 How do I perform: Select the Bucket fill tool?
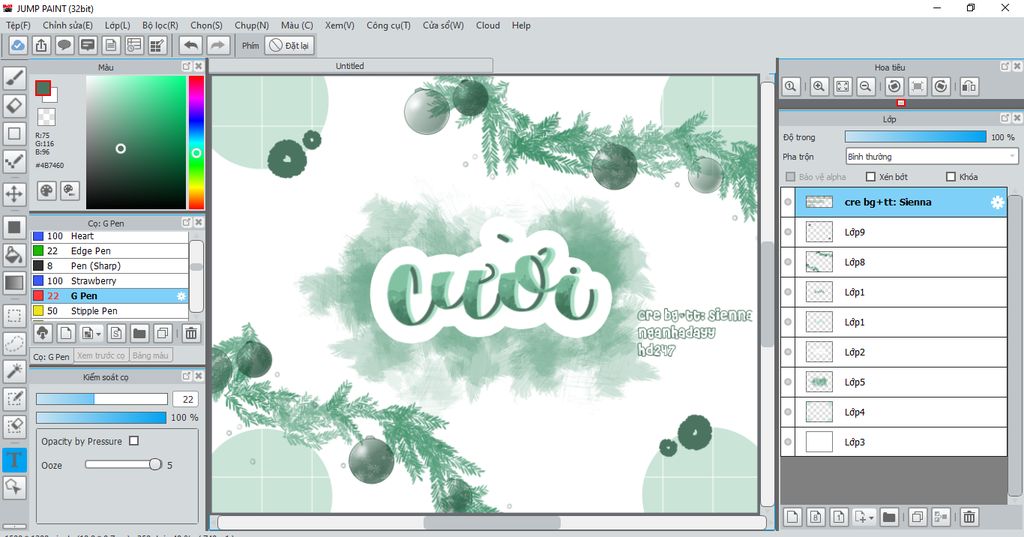point(14,255)
